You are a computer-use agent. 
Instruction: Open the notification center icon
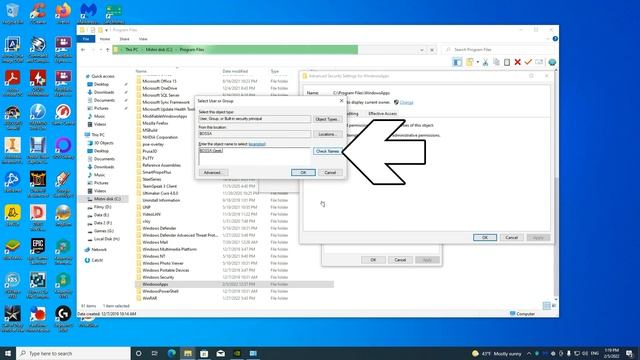click(x=629, y=353)
